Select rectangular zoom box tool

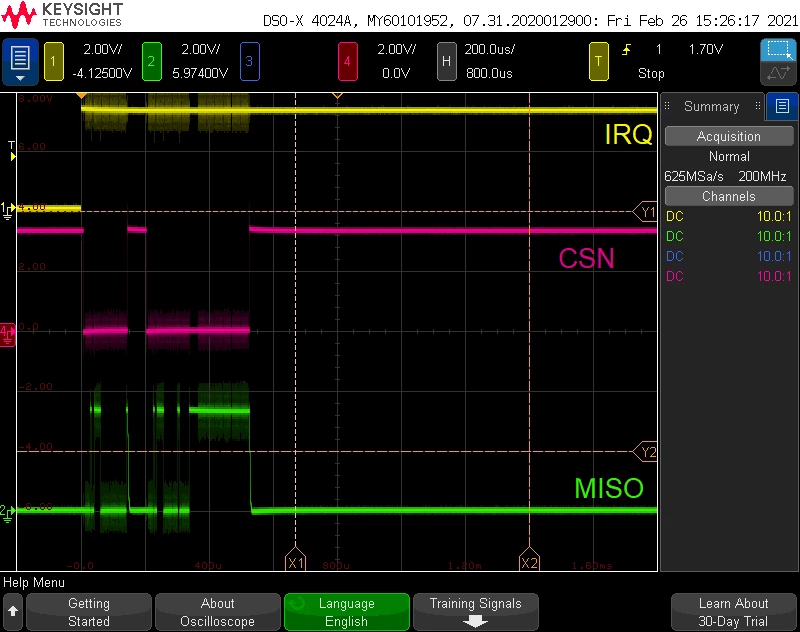coord(778,50)
